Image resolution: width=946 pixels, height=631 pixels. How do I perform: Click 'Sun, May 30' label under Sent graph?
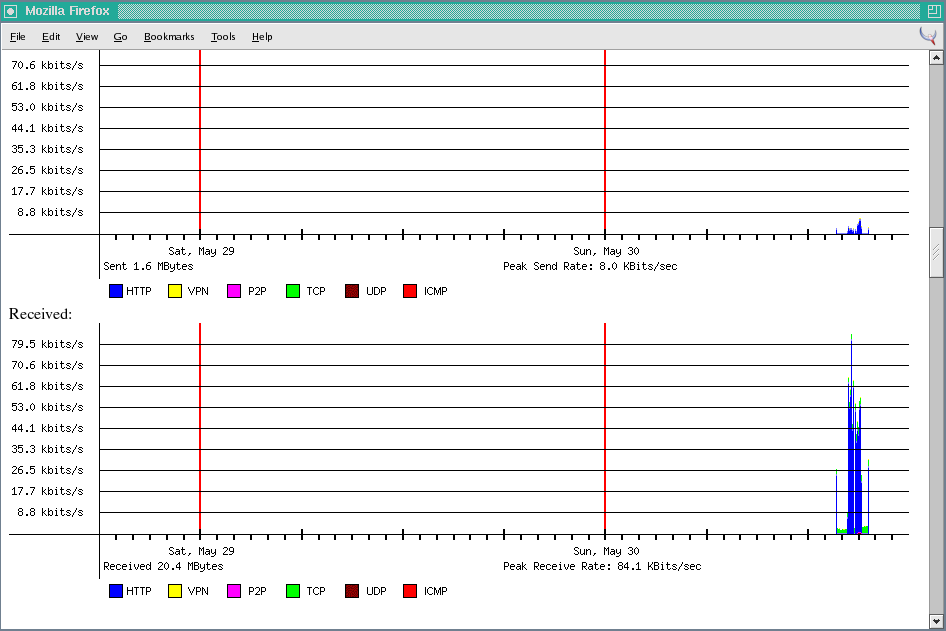[x=606, y=251]
